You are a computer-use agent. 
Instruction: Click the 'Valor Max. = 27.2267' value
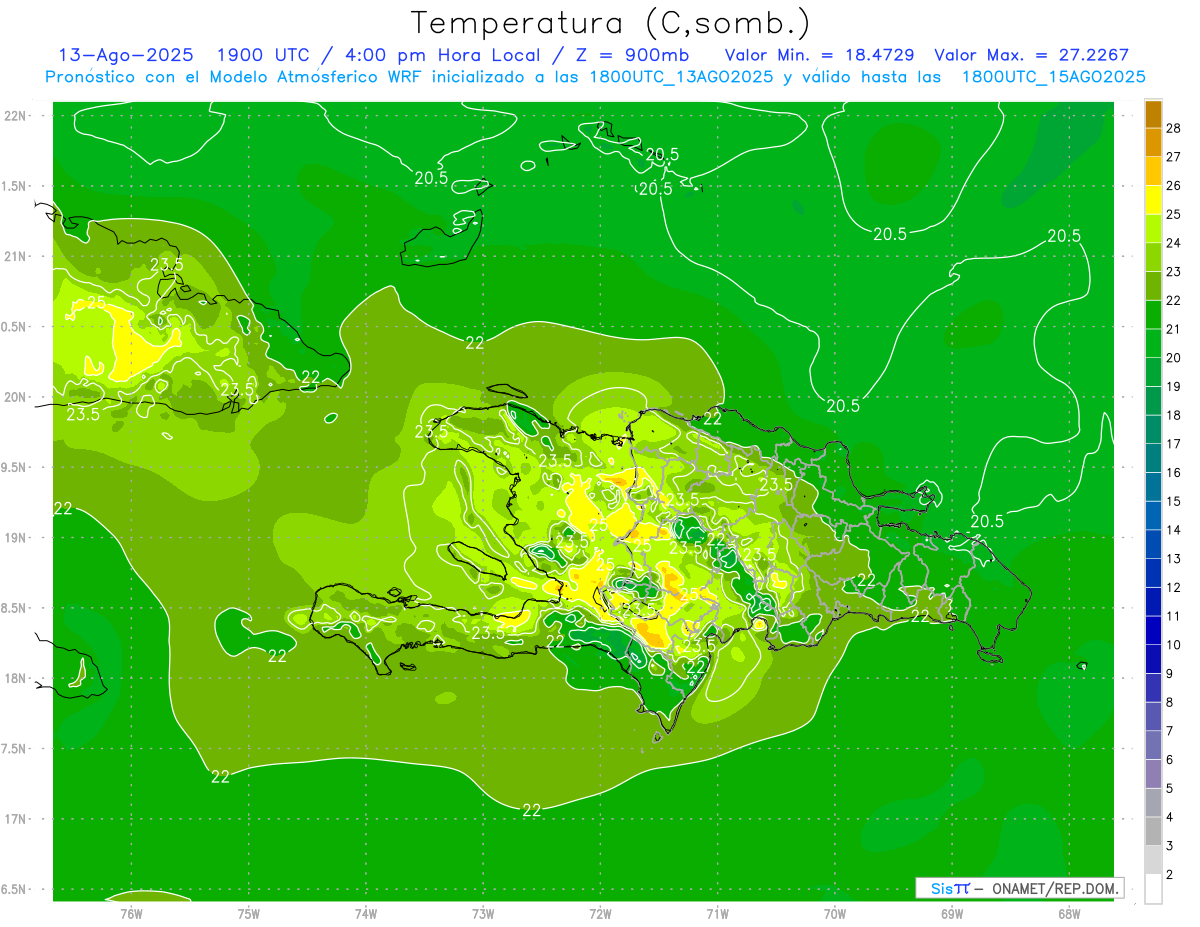1031,55
